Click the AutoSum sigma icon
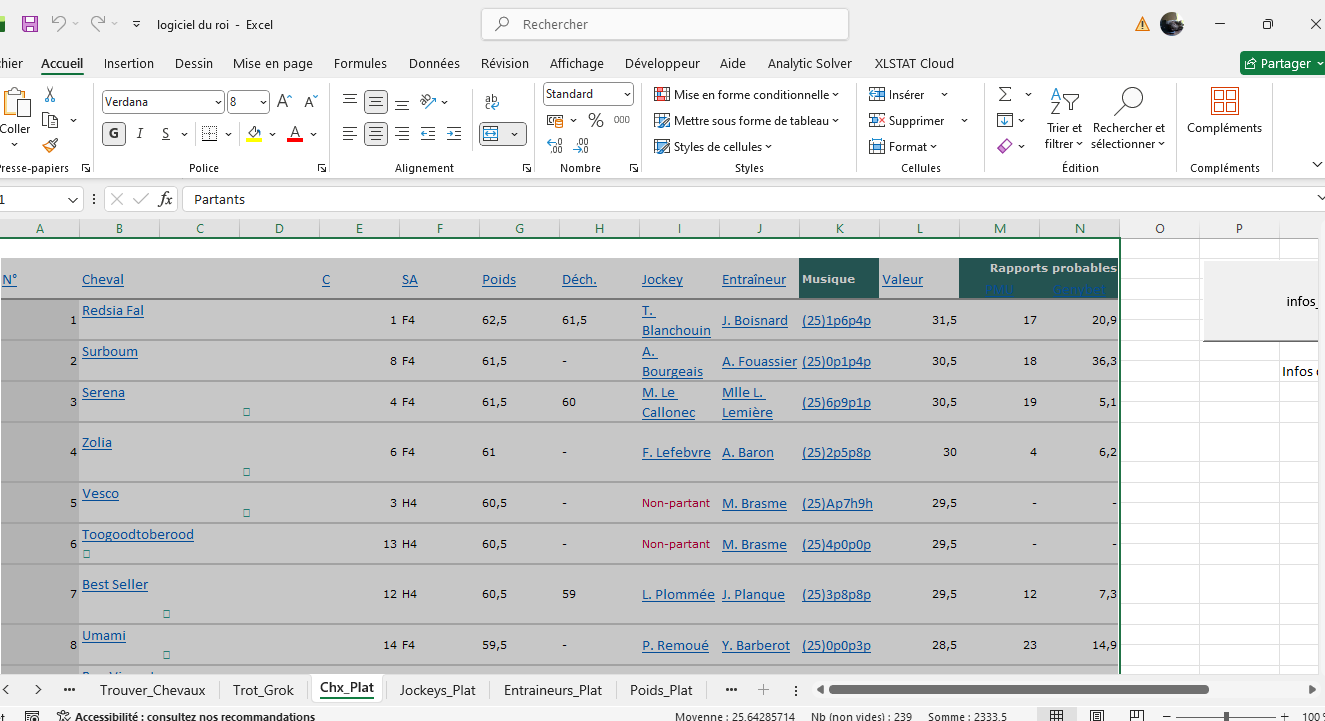The height and width of the screenshot is (721, 1325). (x=1005, y=94)
